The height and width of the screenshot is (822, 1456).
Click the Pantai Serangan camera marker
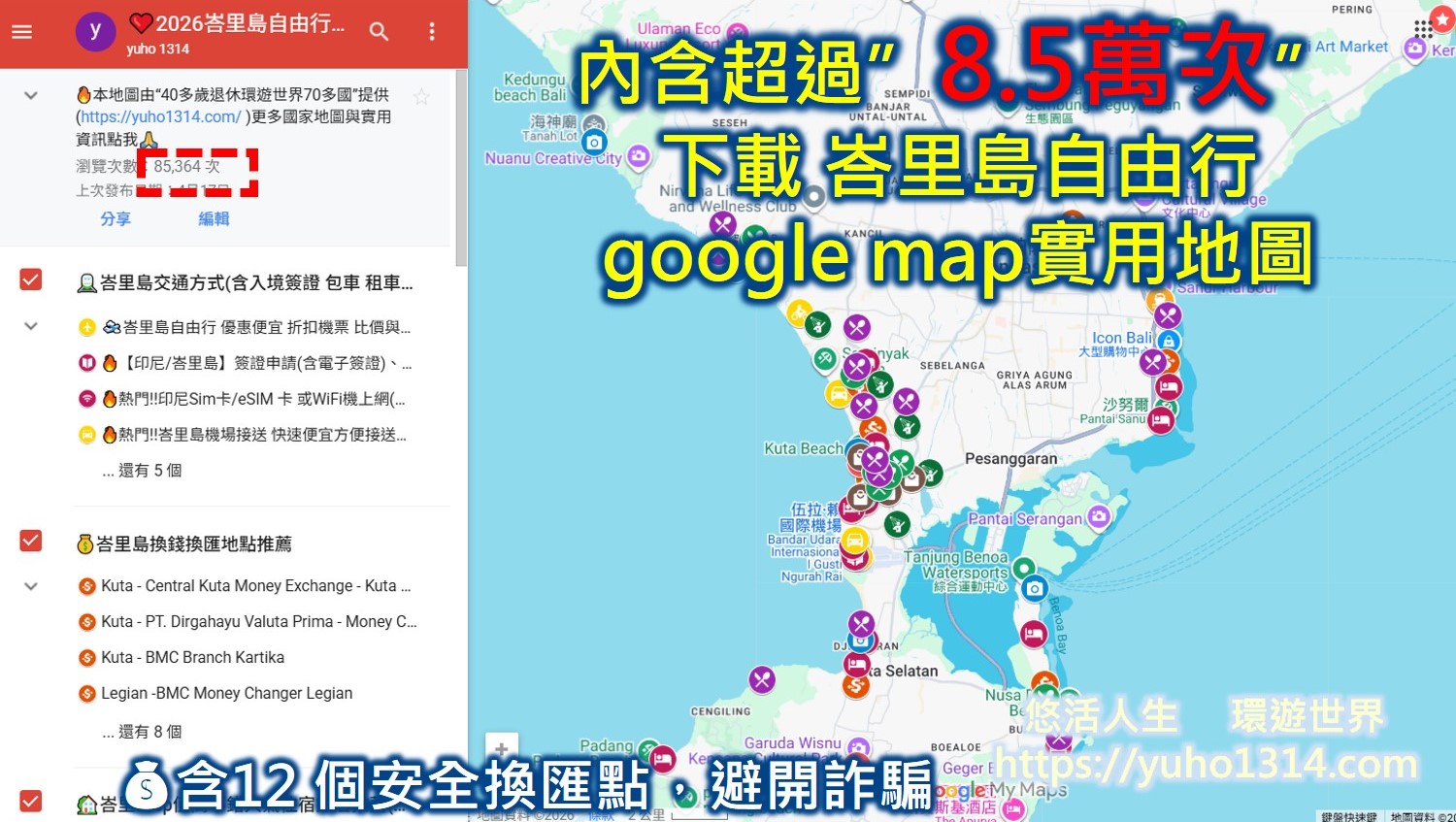[1099, 516]
